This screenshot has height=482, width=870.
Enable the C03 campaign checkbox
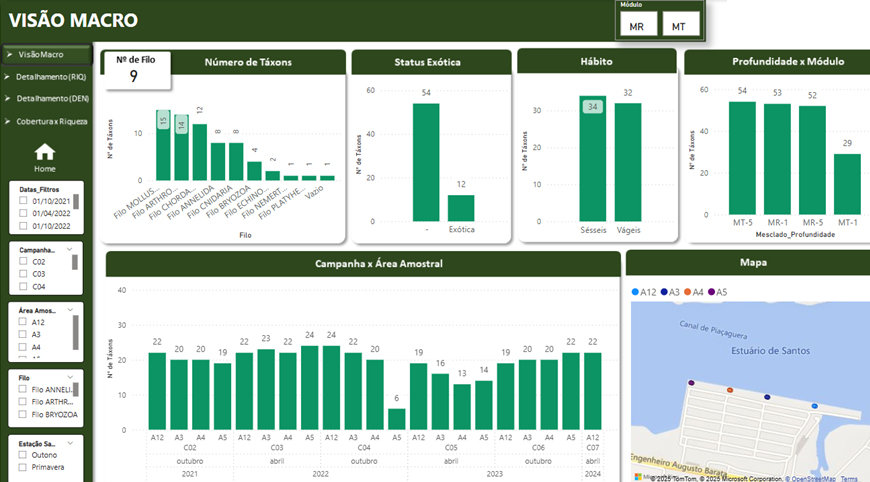click(24, 273)
